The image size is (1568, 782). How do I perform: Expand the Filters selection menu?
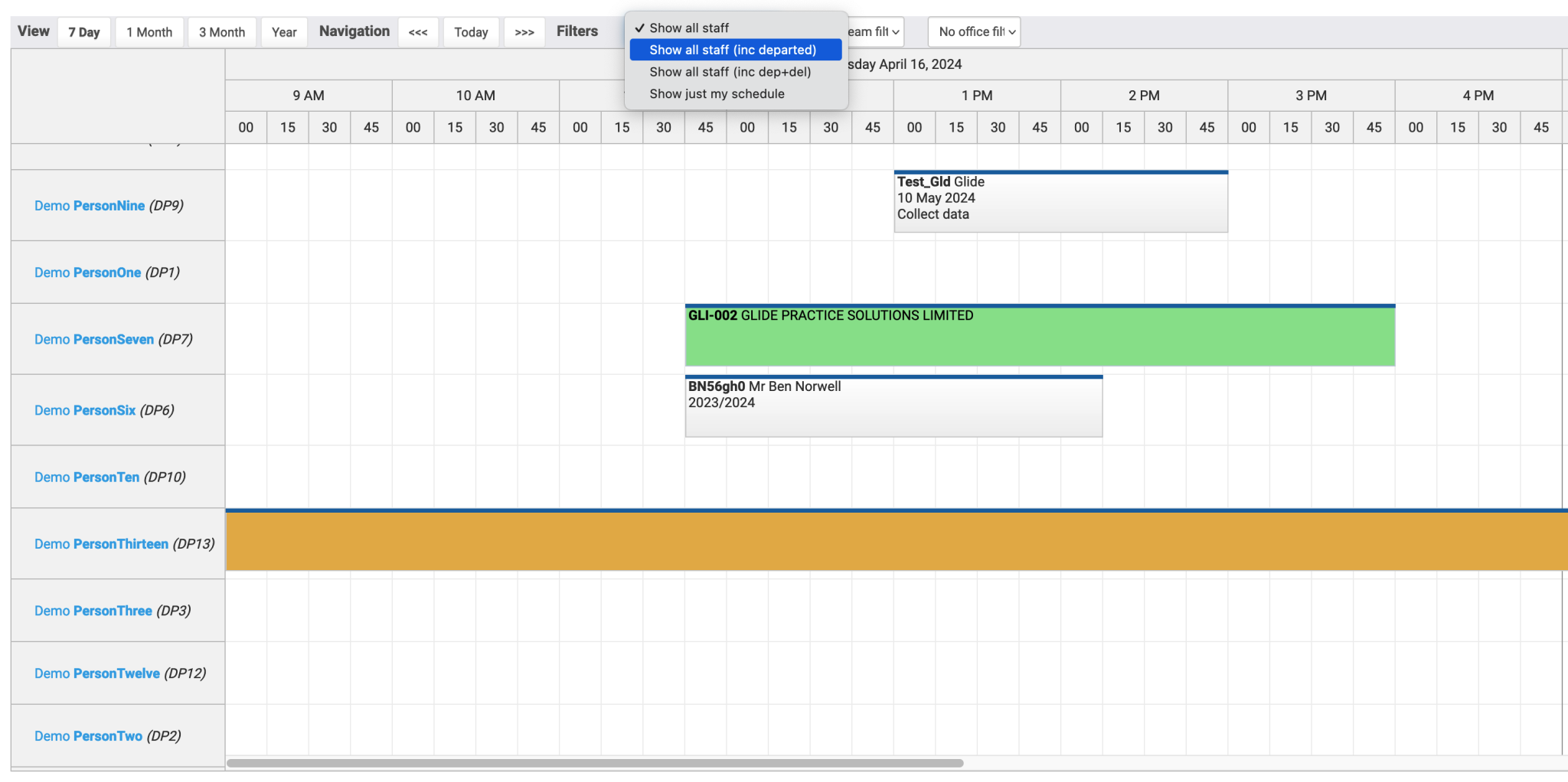point(577,31)
